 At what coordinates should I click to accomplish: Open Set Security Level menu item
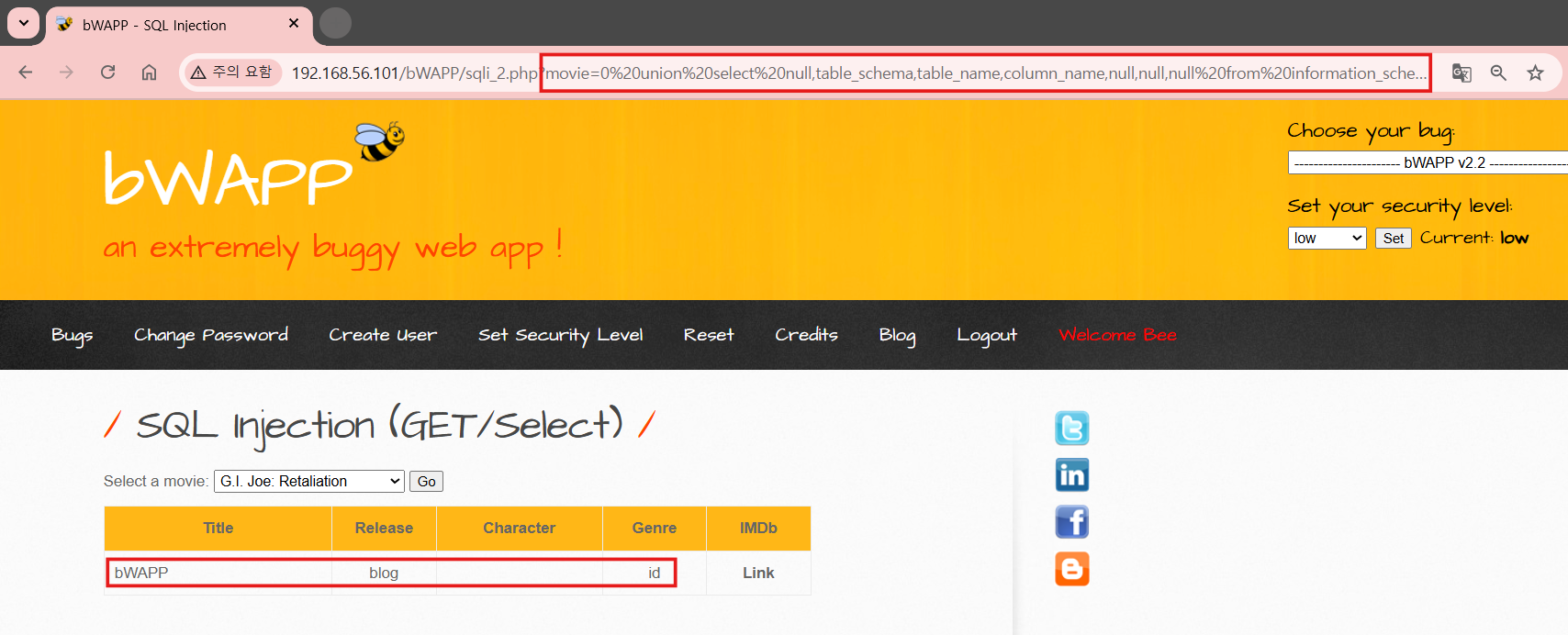[560, 336]
